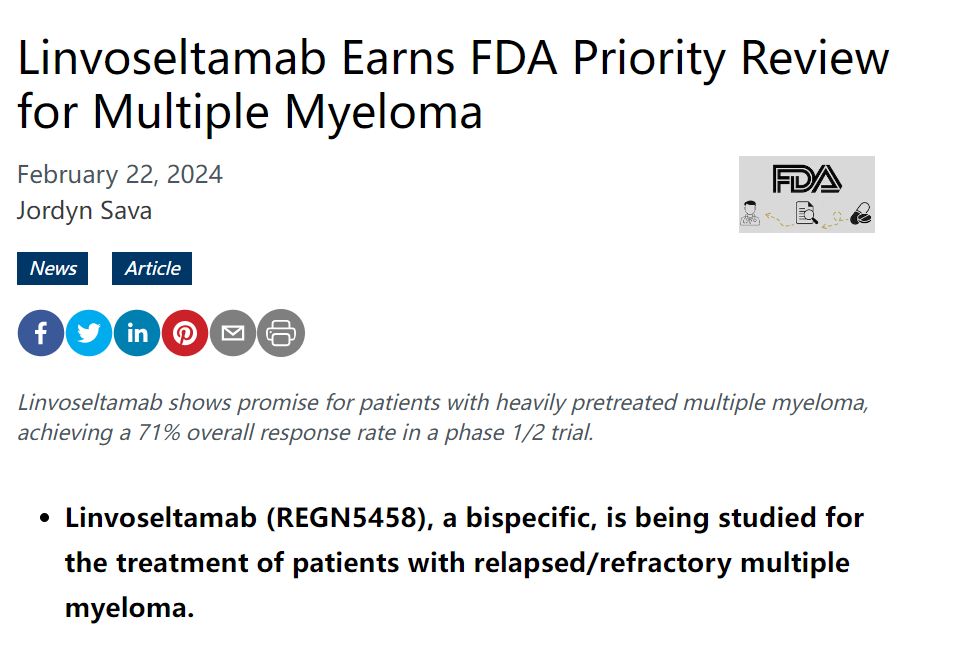Viewport: 957px width, 645px height.
Task: Share article on LinkedIn
Action: tap(137, 333)
